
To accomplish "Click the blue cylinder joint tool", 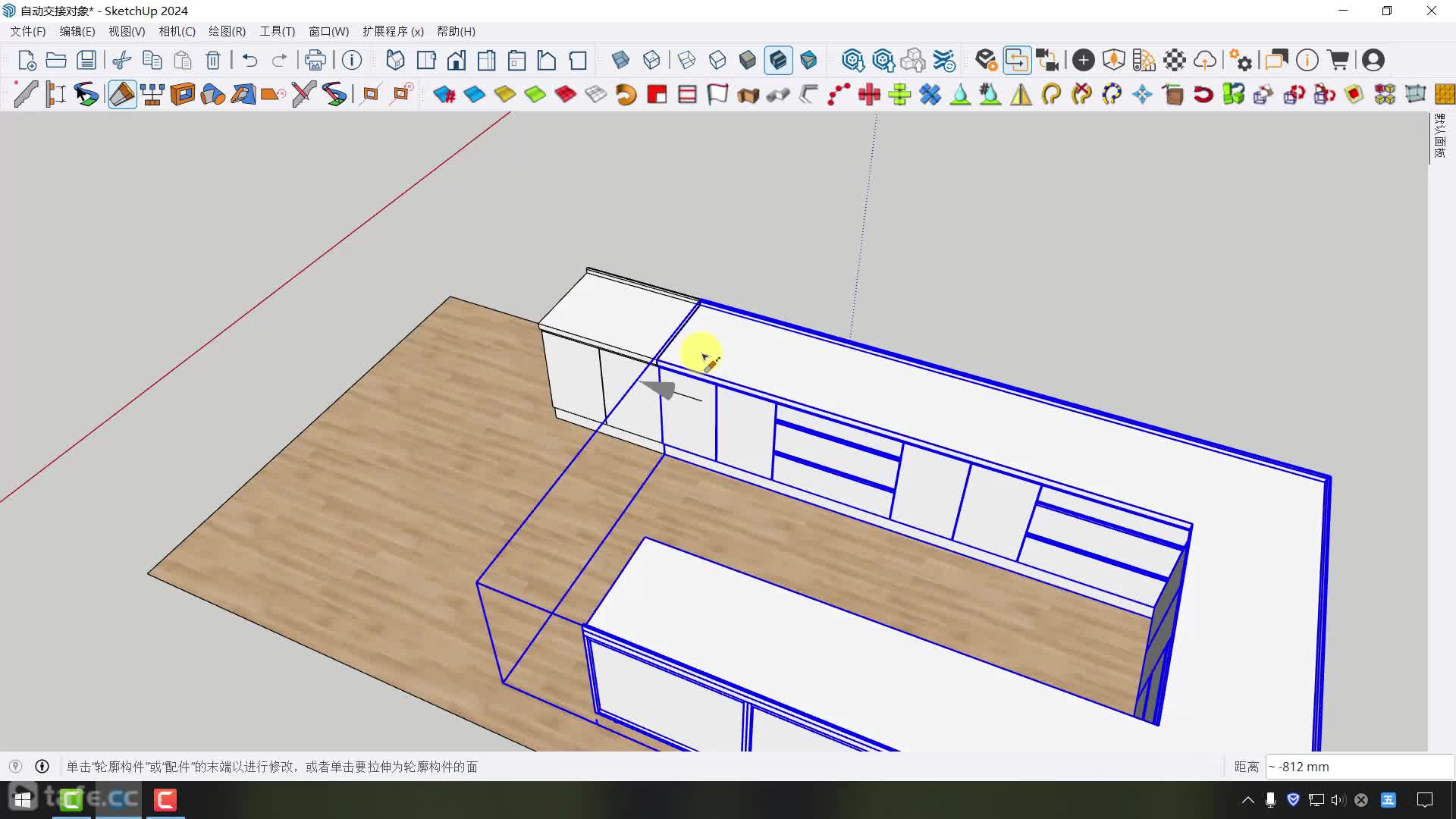I will click(213, 94).
